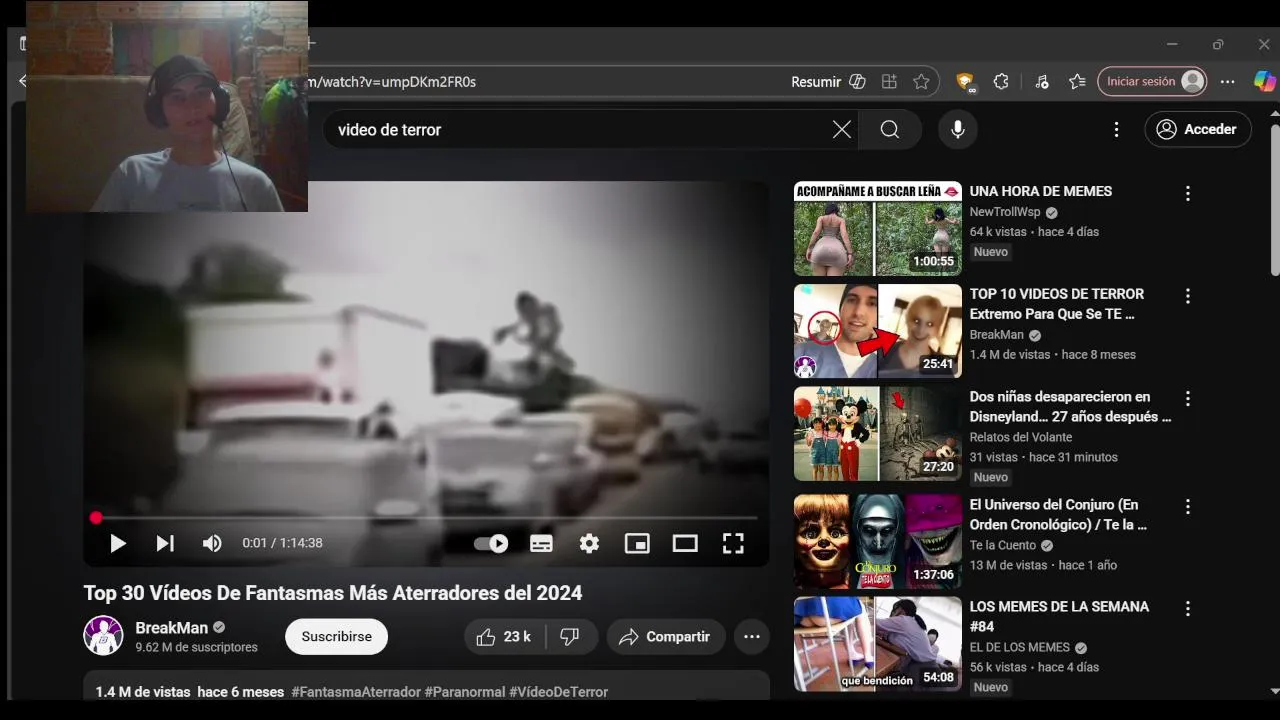Click the scroll down arrow of the page
The height and width of the screenshot is (720, 1280).
pos(1274,691)
